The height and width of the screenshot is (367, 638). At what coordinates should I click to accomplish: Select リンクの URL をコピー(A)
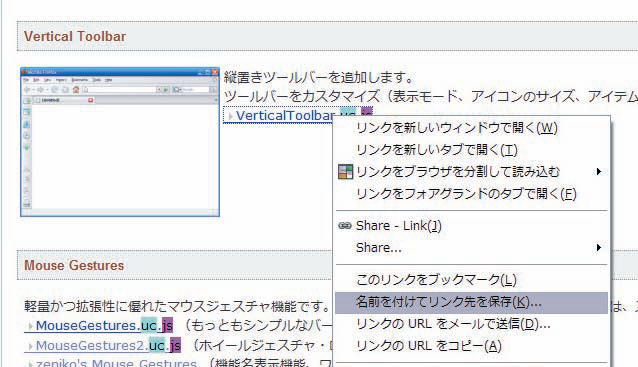coord(471,346)
